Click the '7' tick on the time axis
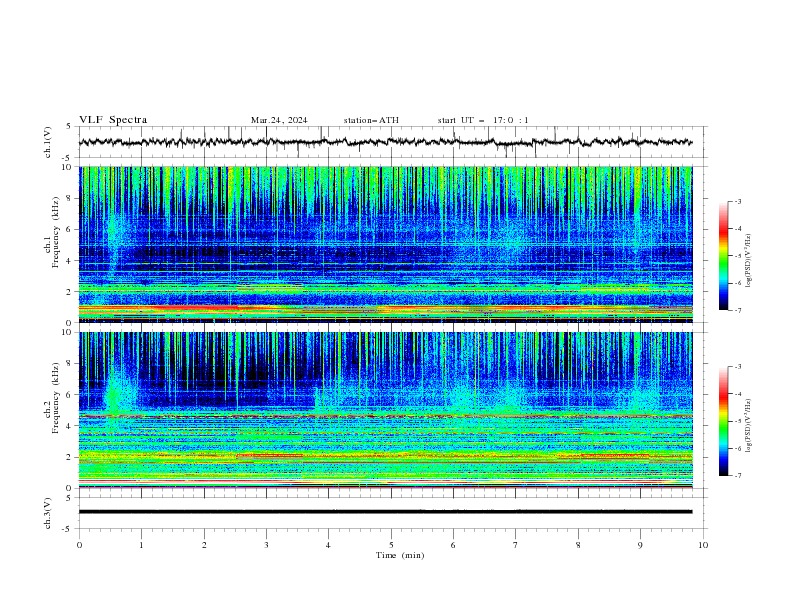 coord(515,545)
